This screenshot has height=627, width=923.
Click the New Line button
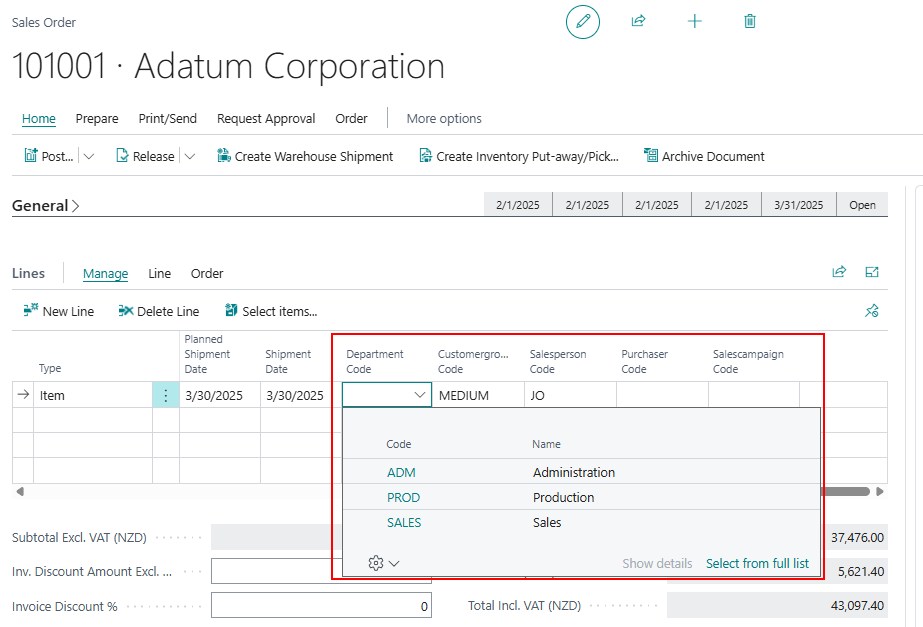click(58, 311)
